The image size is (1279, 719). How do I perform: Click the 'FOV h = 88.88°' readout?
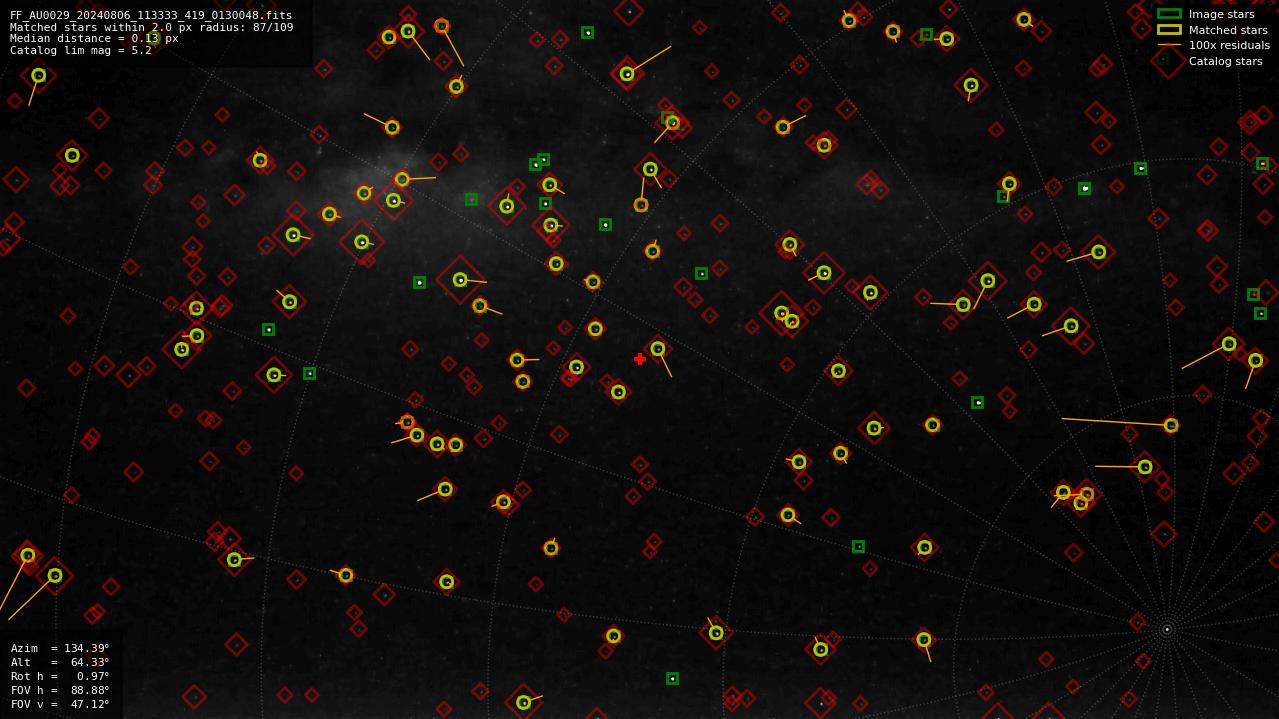point(60,690)
